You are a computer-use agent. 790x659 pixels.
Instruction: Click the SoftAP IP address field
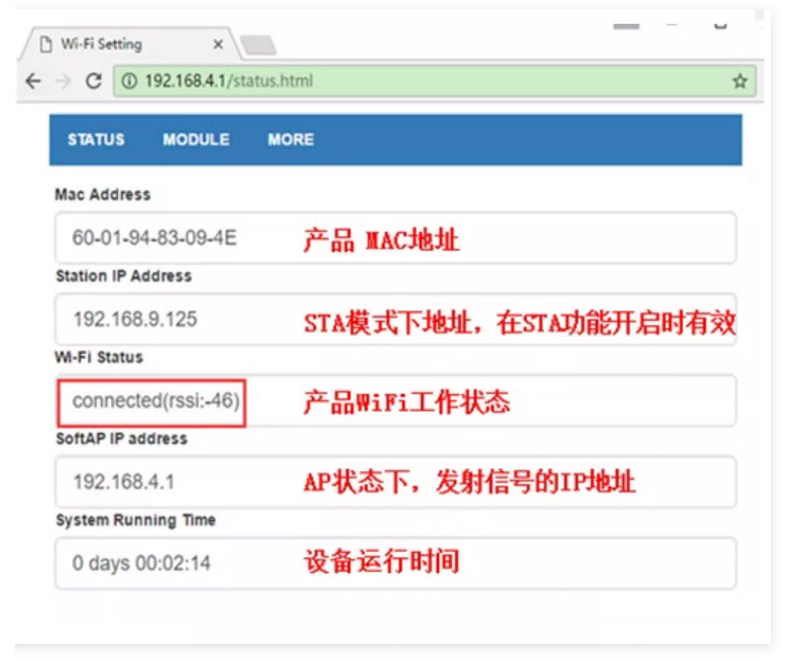(x=396, y=482)
